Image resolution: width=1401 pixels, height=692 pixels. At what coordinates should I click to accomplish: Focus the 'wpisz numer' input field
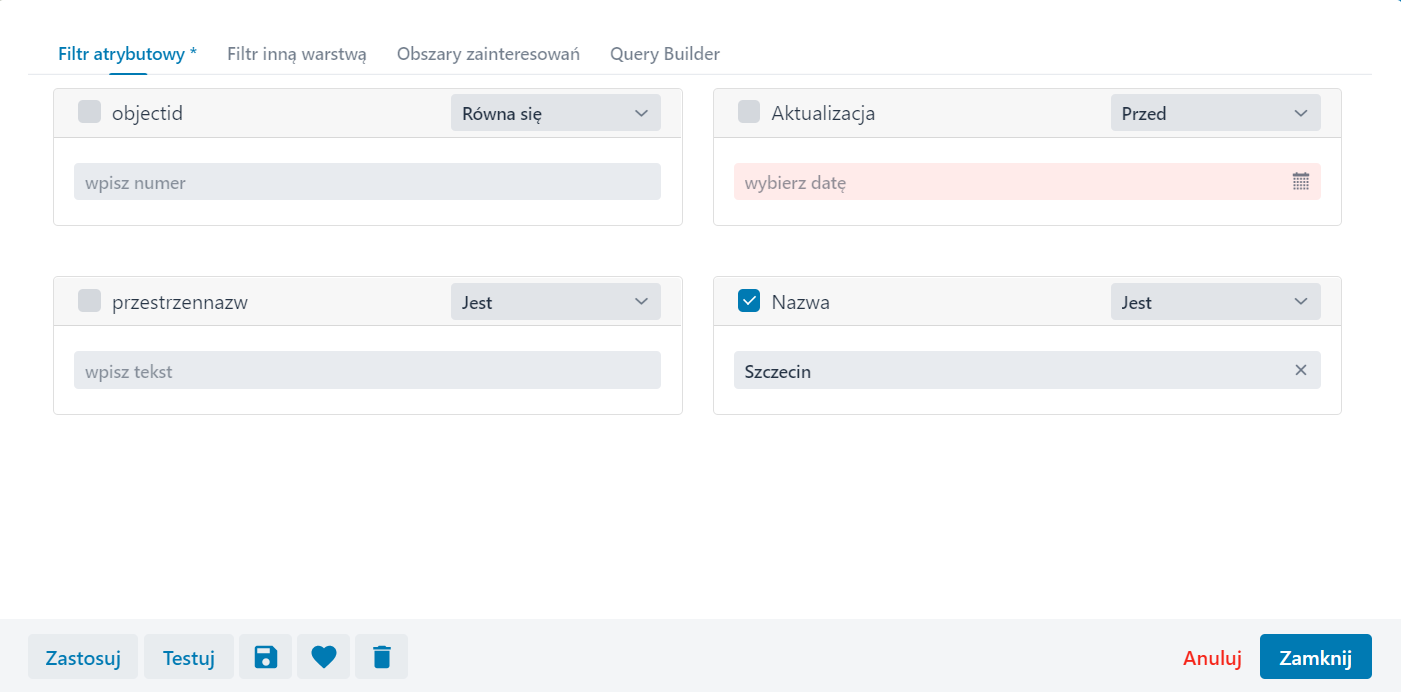pos(367,182)
